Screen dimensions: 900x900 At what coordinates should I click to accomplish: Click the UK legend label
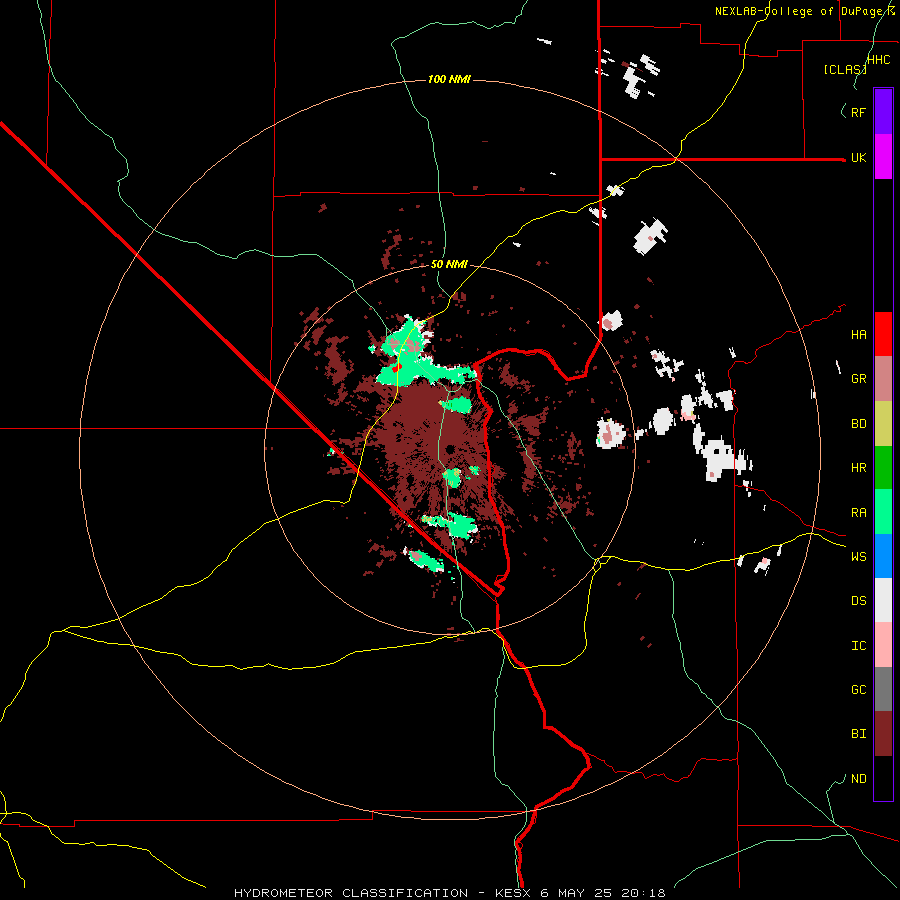(x=858, y=158)
